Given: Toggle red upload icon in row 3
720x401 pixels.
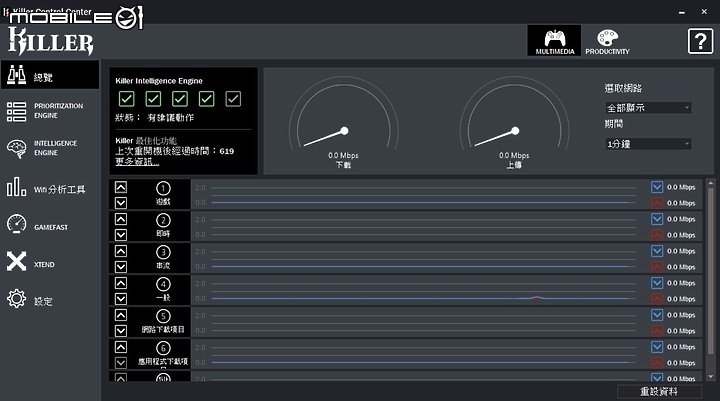Looking at the screenshot, I should 657,266.
